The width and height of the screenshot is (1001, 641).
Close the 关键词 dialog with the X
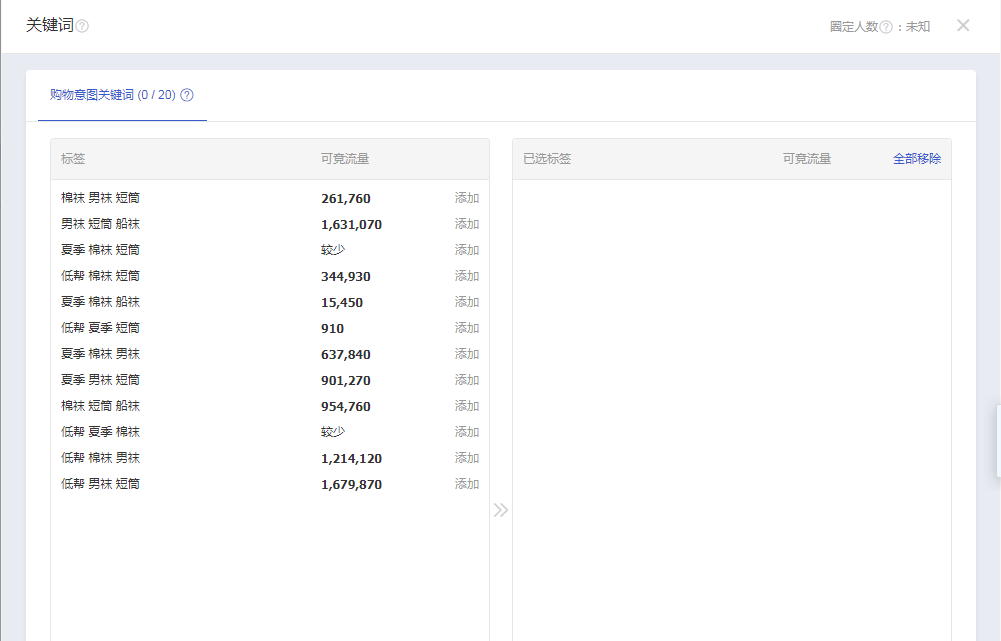(x=963, y=26)
